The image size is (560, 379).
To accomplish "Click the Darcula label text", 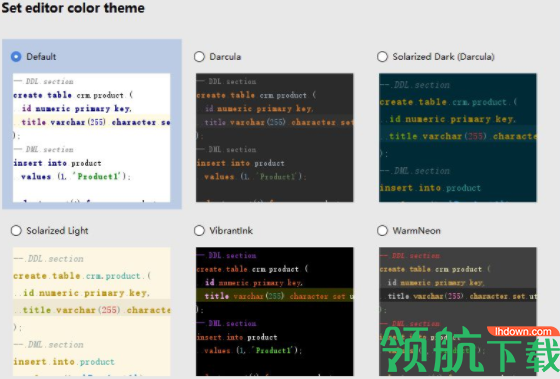I will (x=225, y=57).
